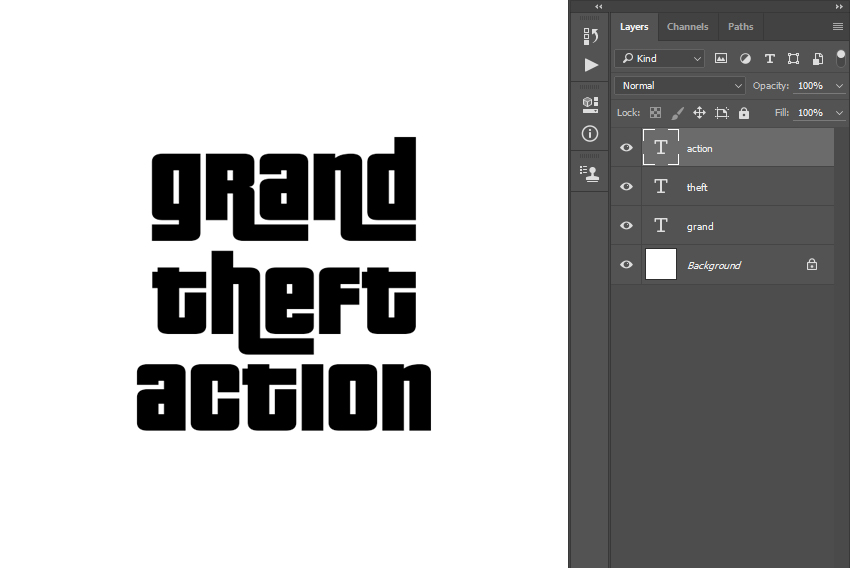Select the grand text layer thumbnail
This screenshot has height=568, width=850.
coord(660,225)
